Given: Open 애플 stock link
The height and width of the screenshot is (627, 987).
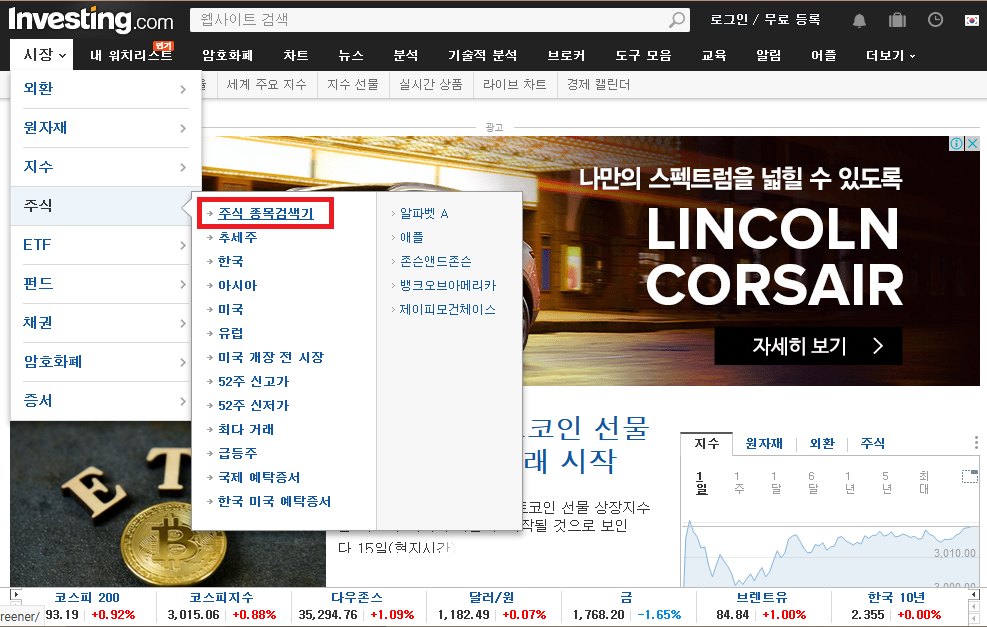Looking at the screenshot, I should coord(412,237).
